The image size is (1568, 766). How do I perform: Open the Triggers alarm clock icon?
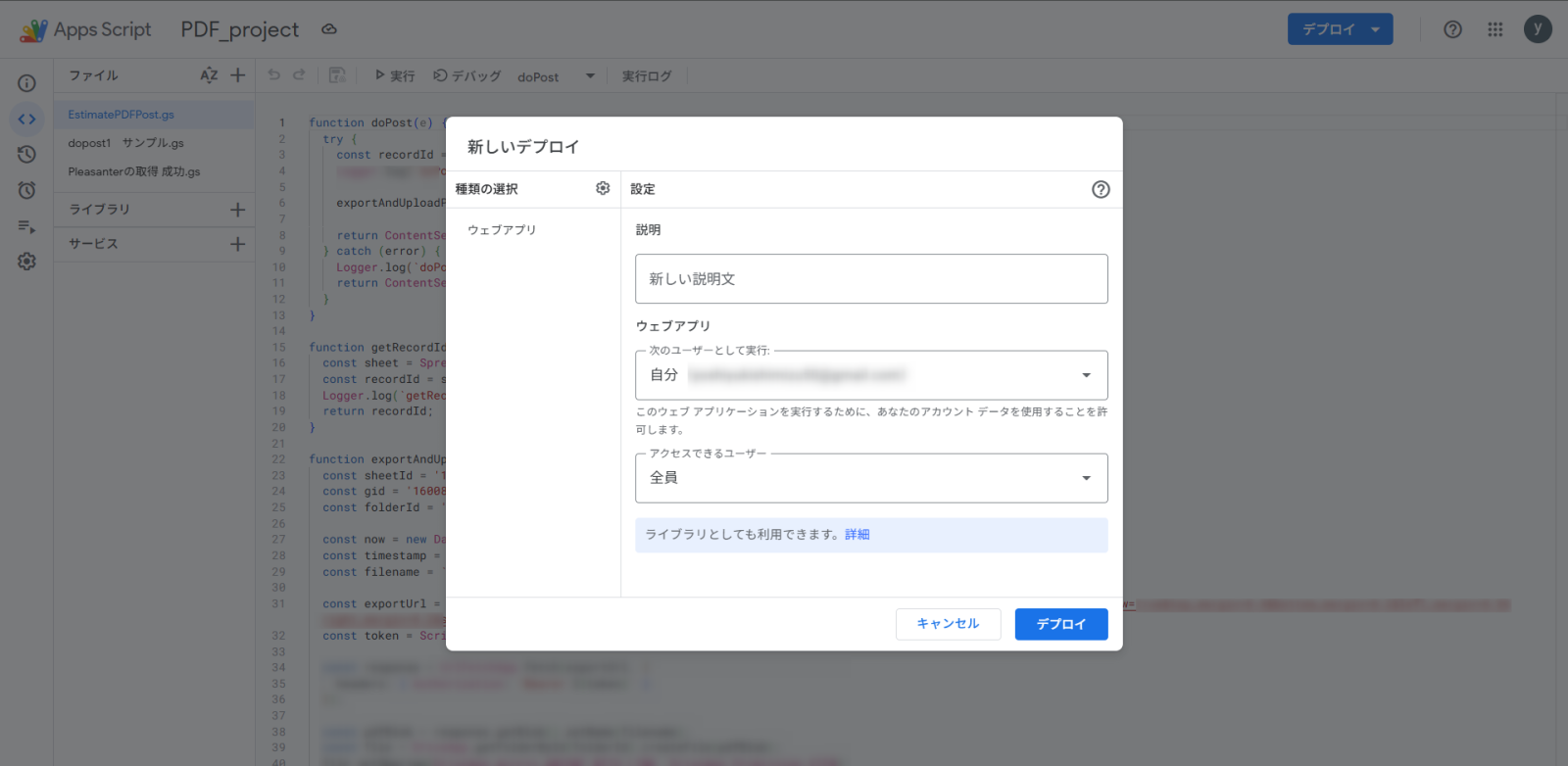pyautogui.click(x=26, y=190)
